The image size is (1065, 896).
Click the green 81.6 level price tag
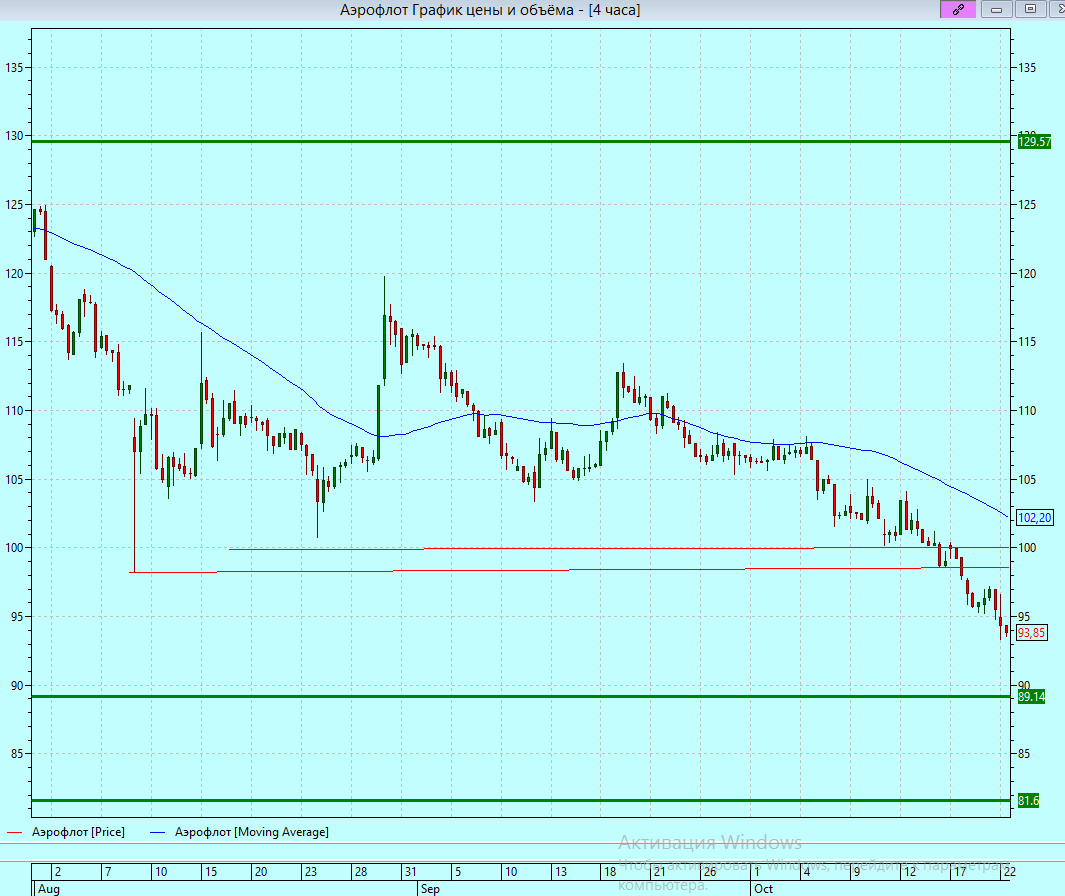[1028, 801]
